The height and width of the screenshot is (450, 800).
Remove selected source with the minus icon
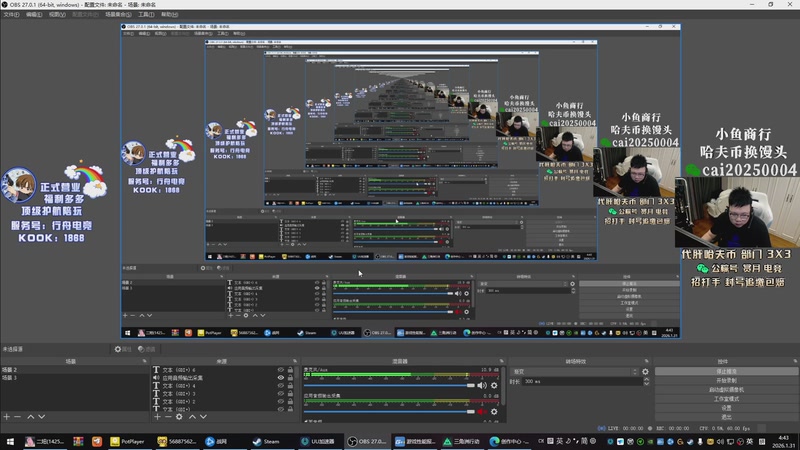tap(168, 417)
